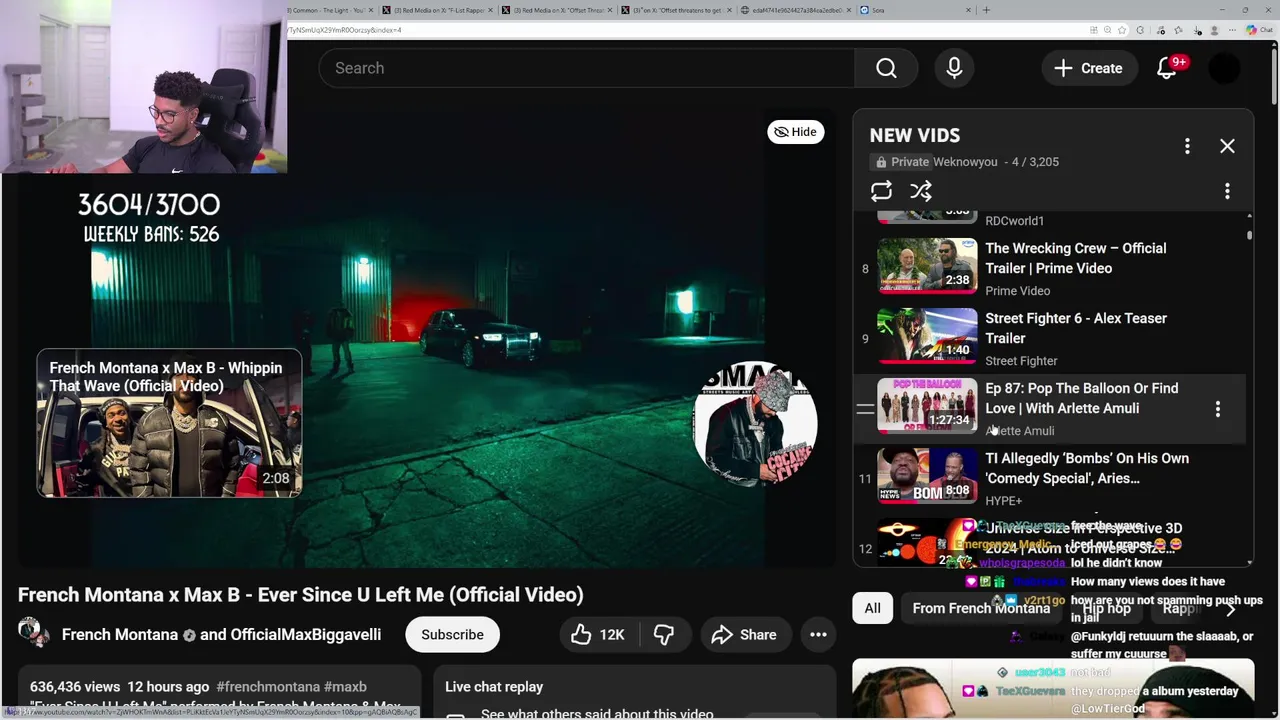Click the Live chat replay heading
This screenshot has height=720, width=1280.
tap(494, 687)
